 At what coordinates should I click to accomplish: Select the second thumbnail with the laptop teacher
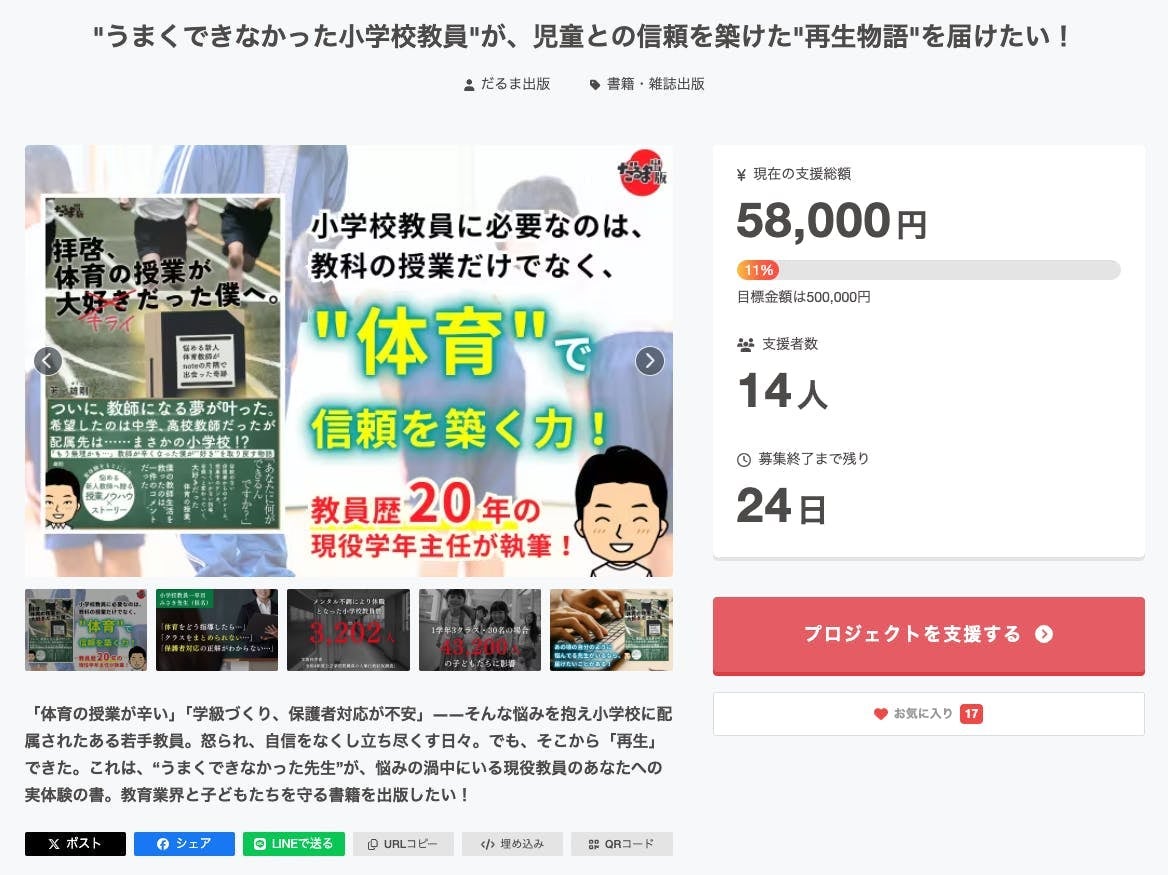(x=217, y=630)
